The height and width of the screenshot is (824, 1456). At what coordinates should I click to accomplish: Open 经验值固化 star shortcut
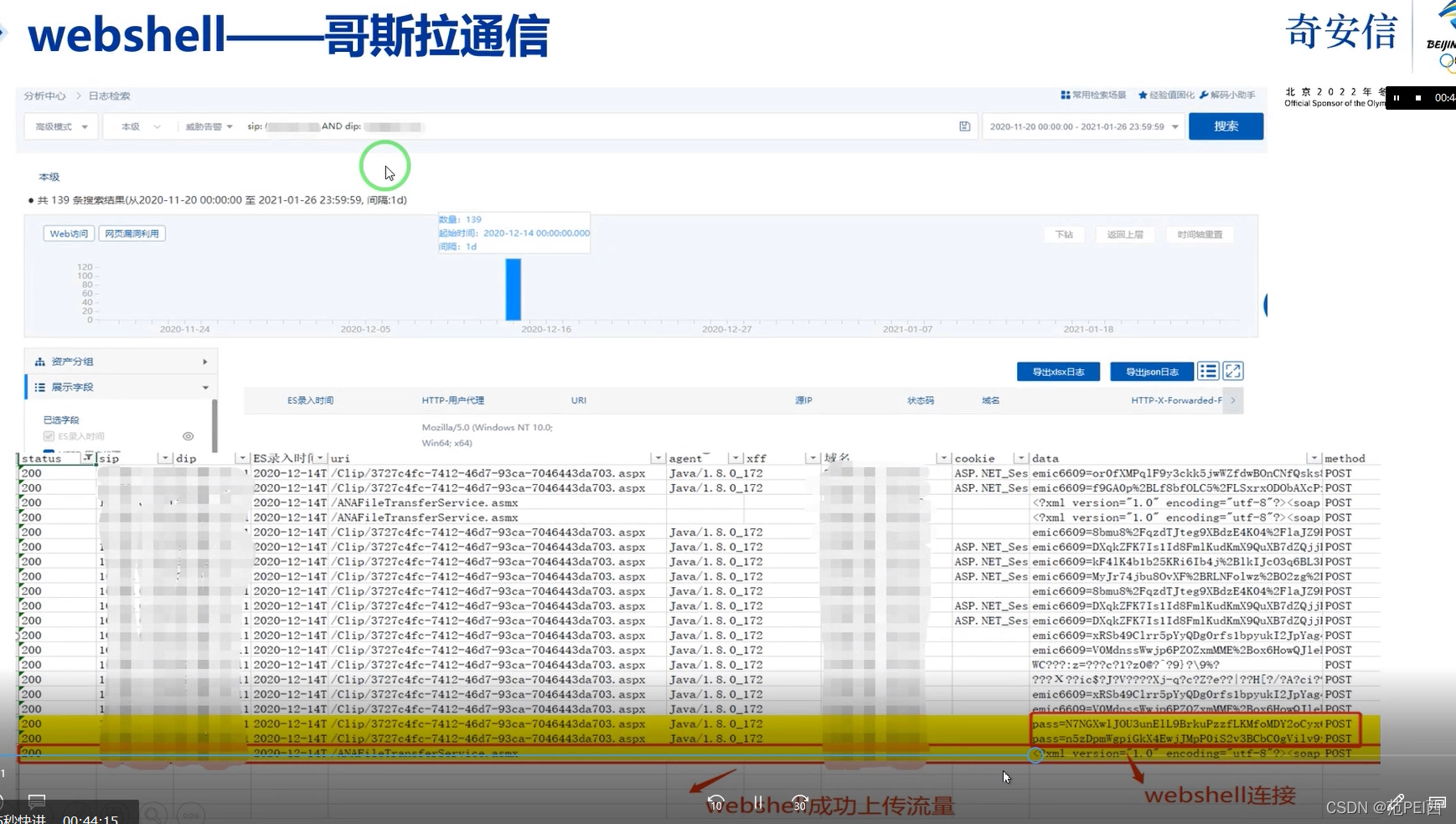[x=1166, y=95]
